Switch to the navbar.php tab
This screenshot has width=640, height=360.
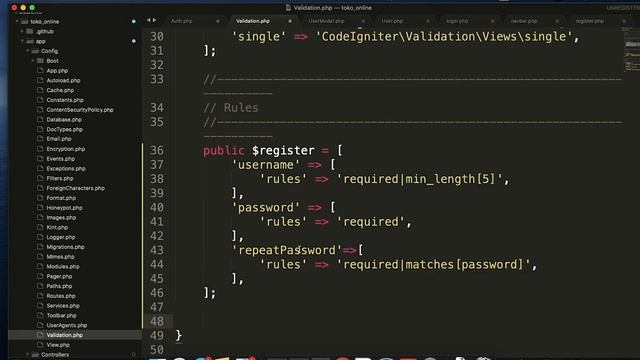(x=524, y=21)
